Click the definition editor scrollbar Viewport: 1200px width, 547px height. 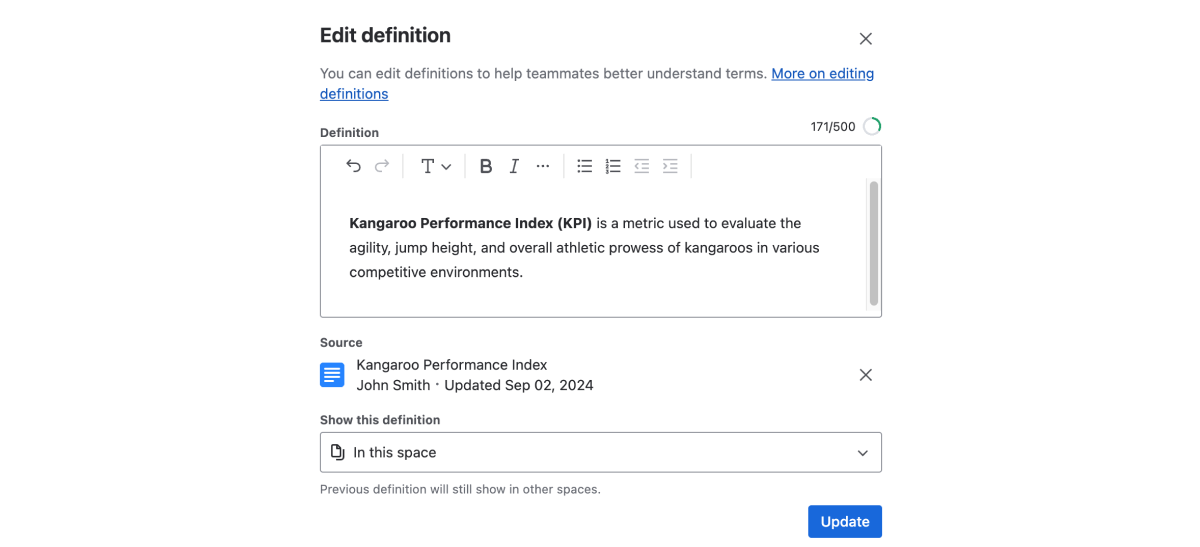click(x=874, y=243)
